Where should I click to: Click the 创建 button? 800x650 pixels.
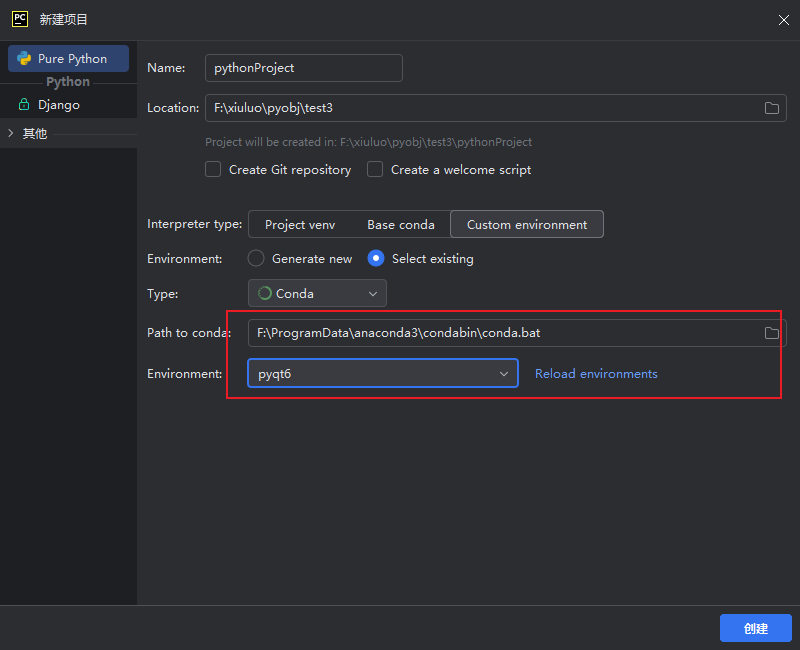coord(755,628)
